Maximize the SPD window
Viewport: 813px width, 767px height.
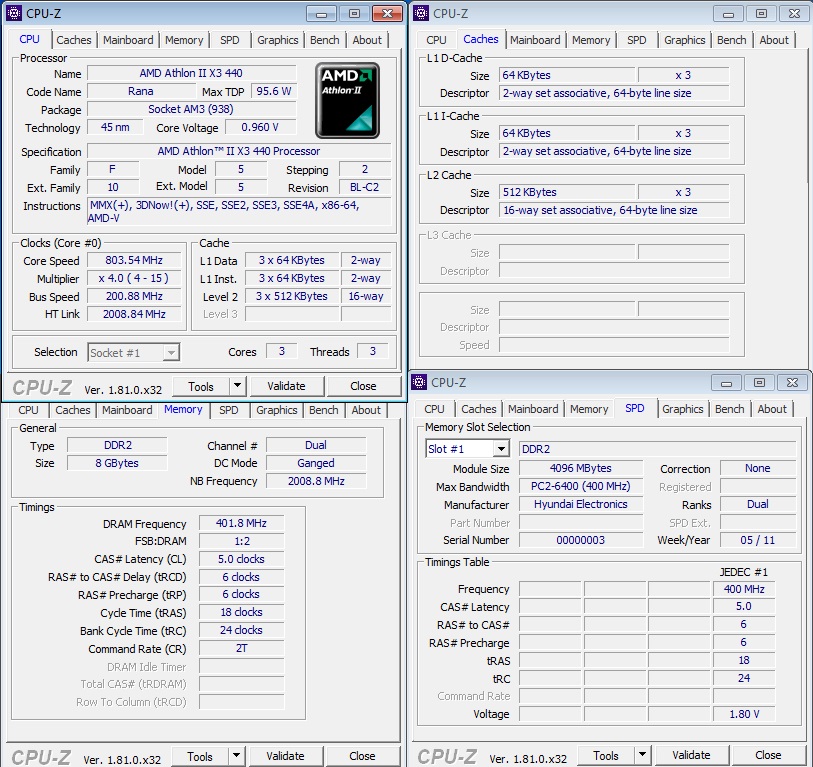(759, 383)
